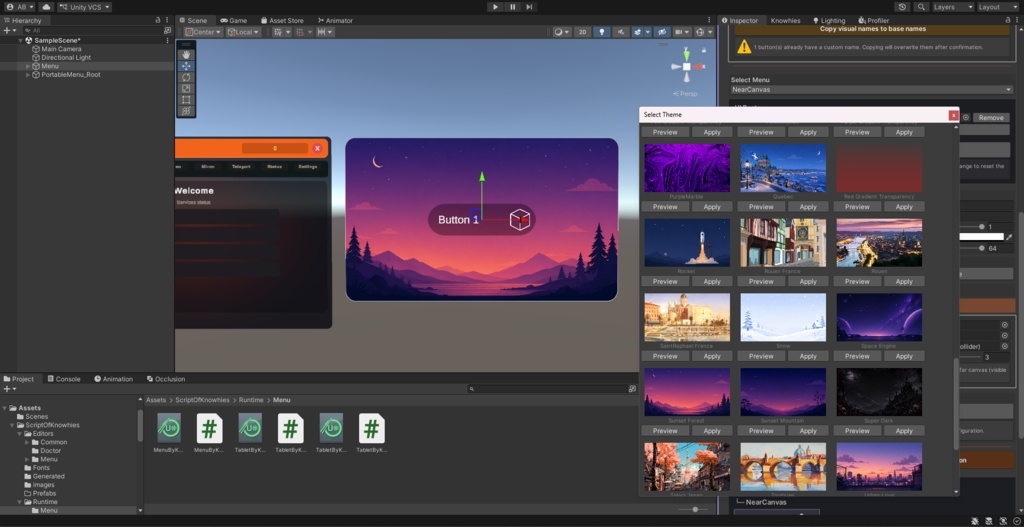This screenshot has width=1024, height=527.
Task: Preview the Snow theme
Action: coord(761,357)
